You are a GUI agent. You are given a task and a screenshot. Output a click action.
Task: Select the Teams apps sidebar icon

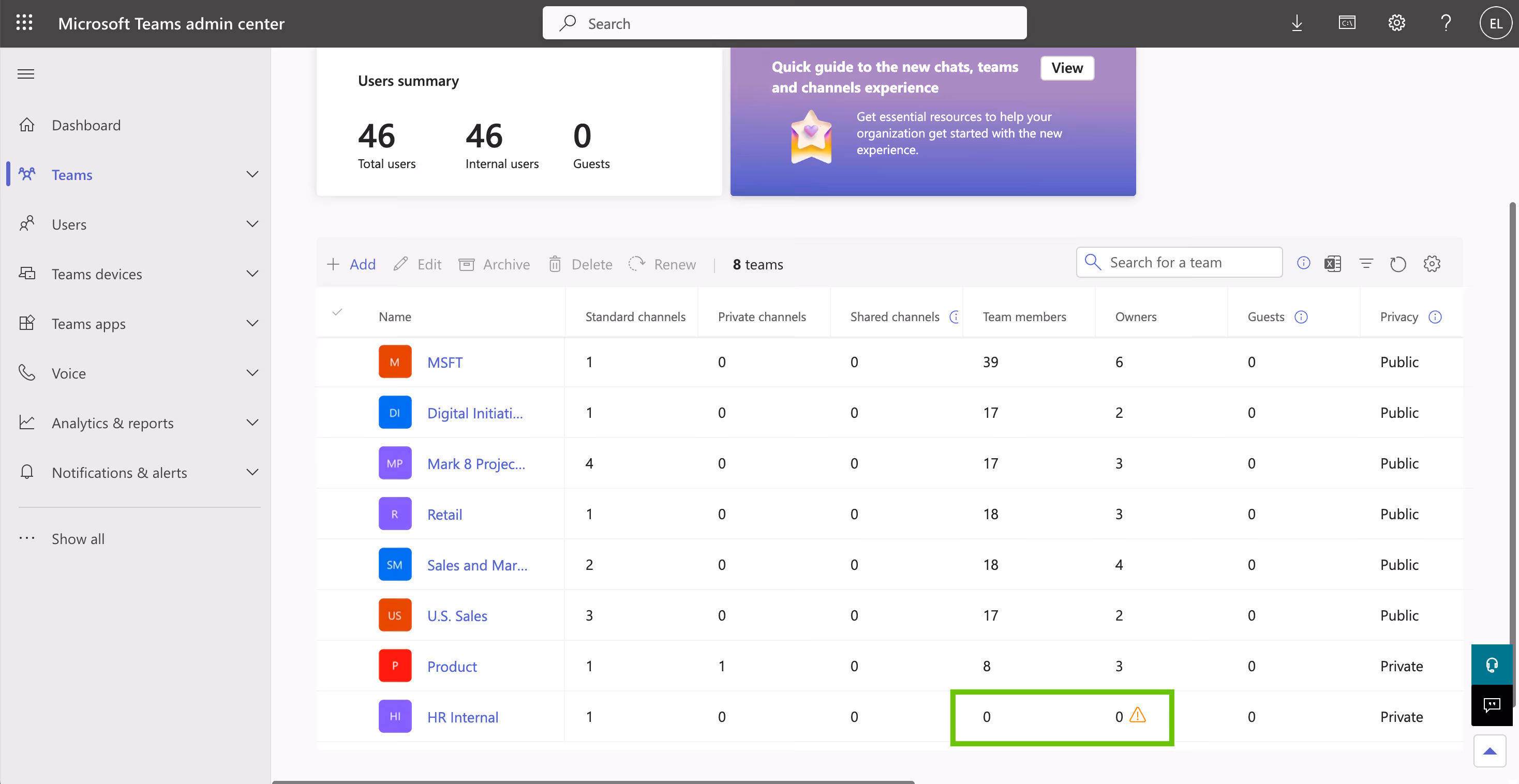click(26, 323)
